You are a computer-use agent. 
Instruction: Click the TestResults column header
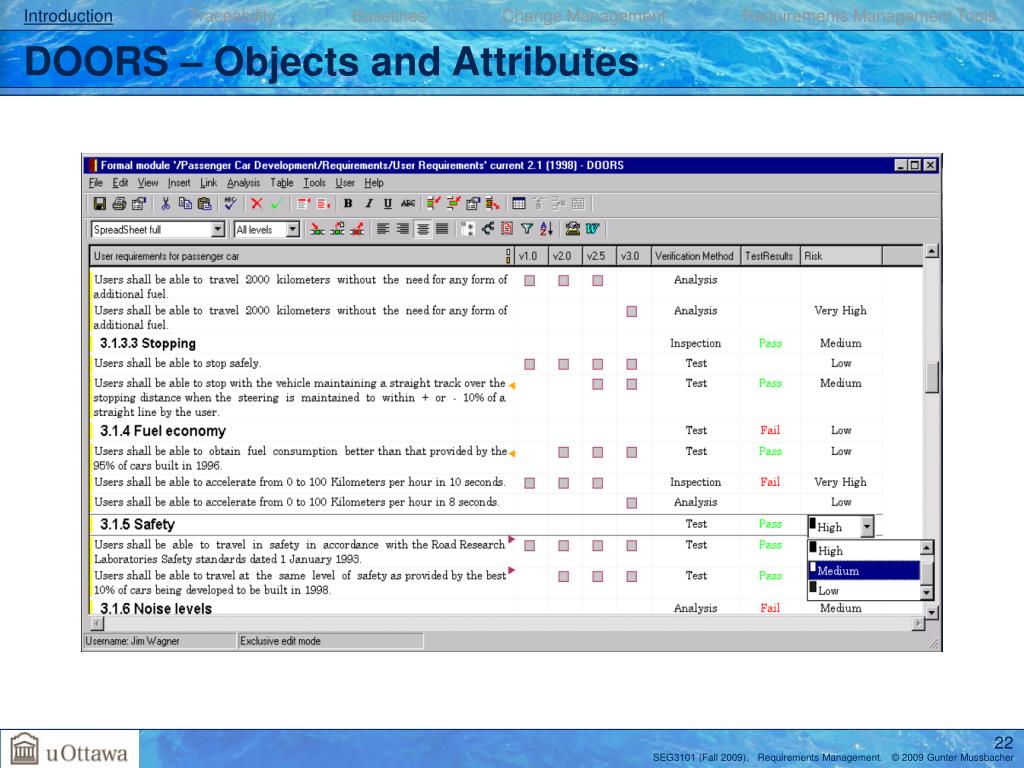[769, 256]
